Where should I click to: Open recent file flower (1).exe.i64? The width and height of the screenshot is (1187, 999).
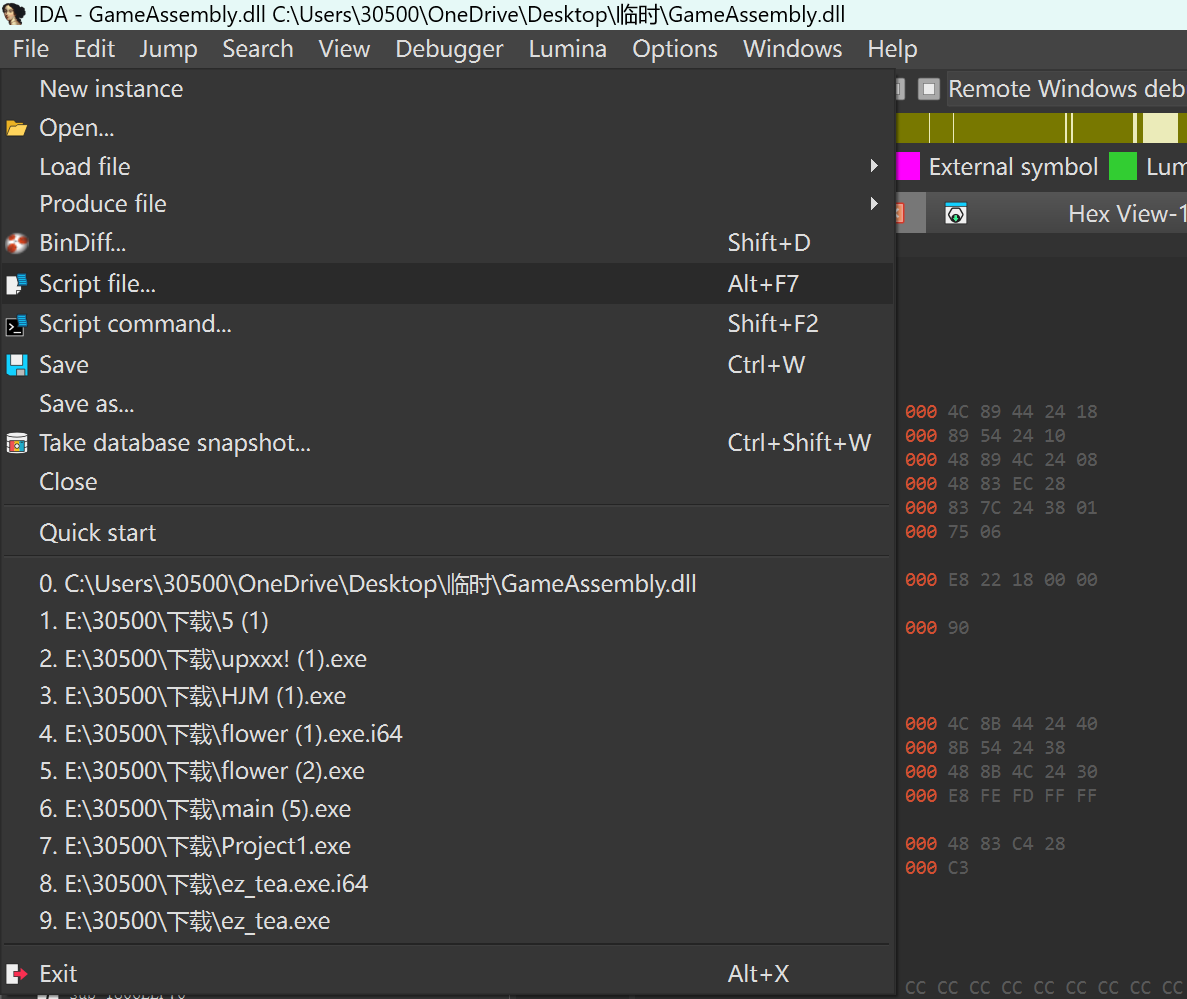(x=447, y=733)
